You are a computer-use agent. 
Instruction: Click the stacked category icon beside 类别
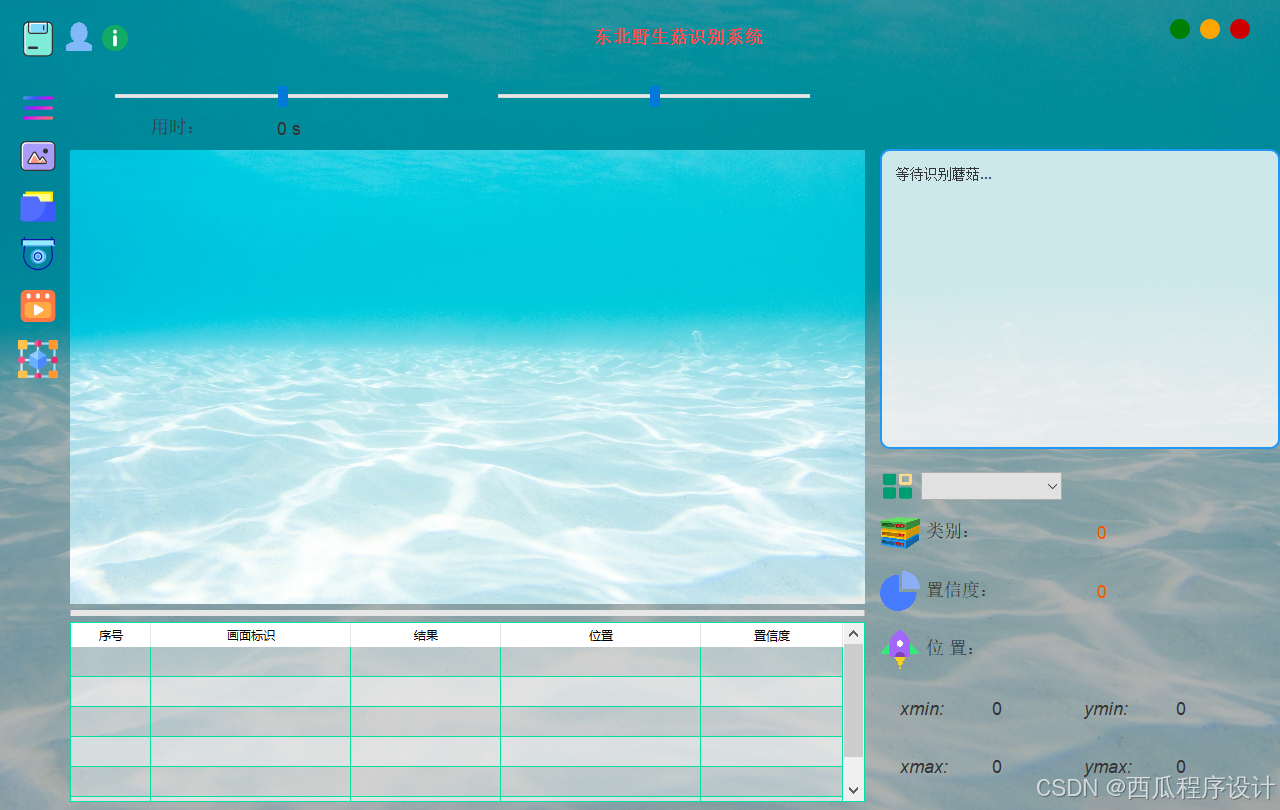pos(900,532)
